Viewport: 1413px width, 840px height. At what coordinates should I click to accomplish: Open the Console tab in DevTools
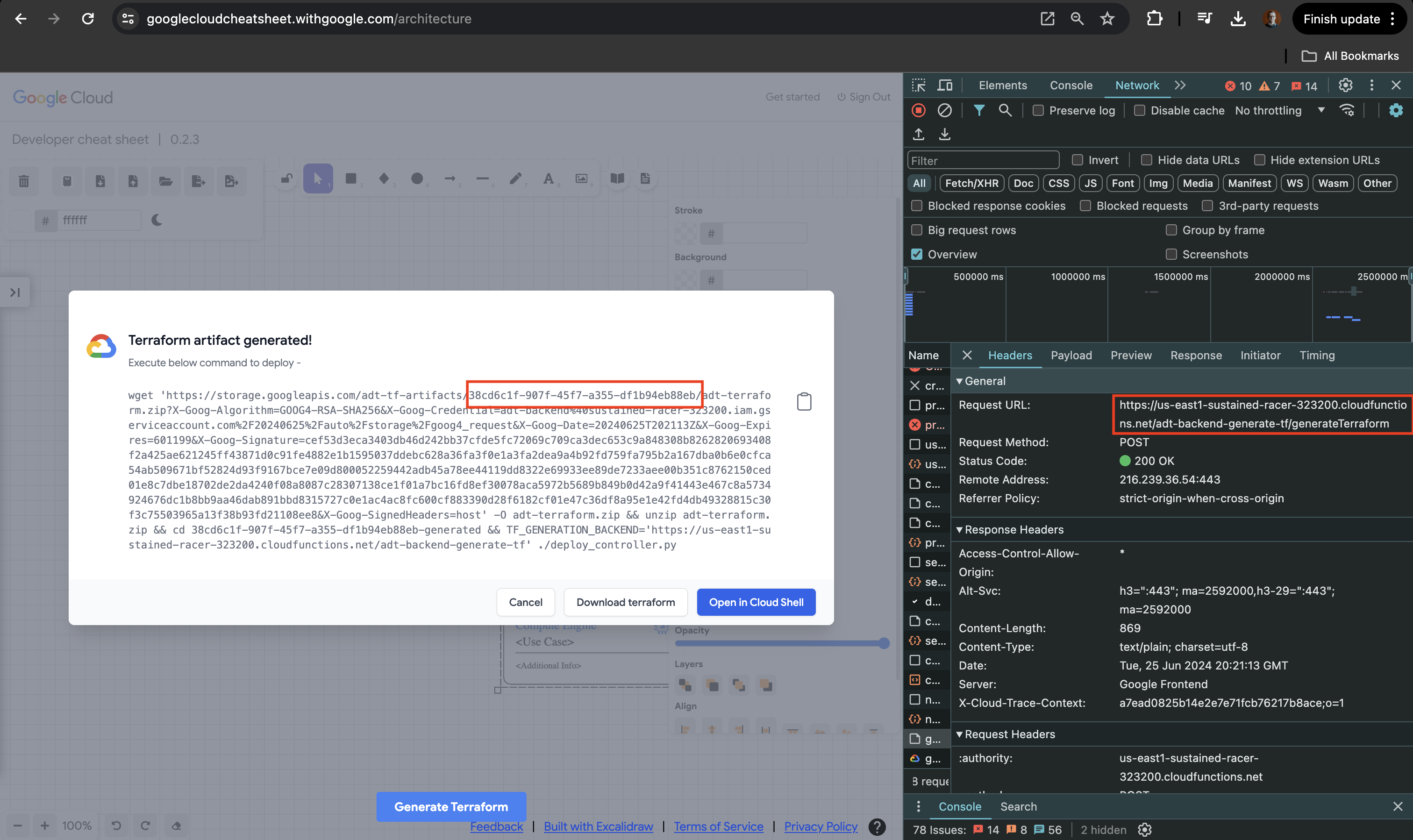click(1070, 85)
